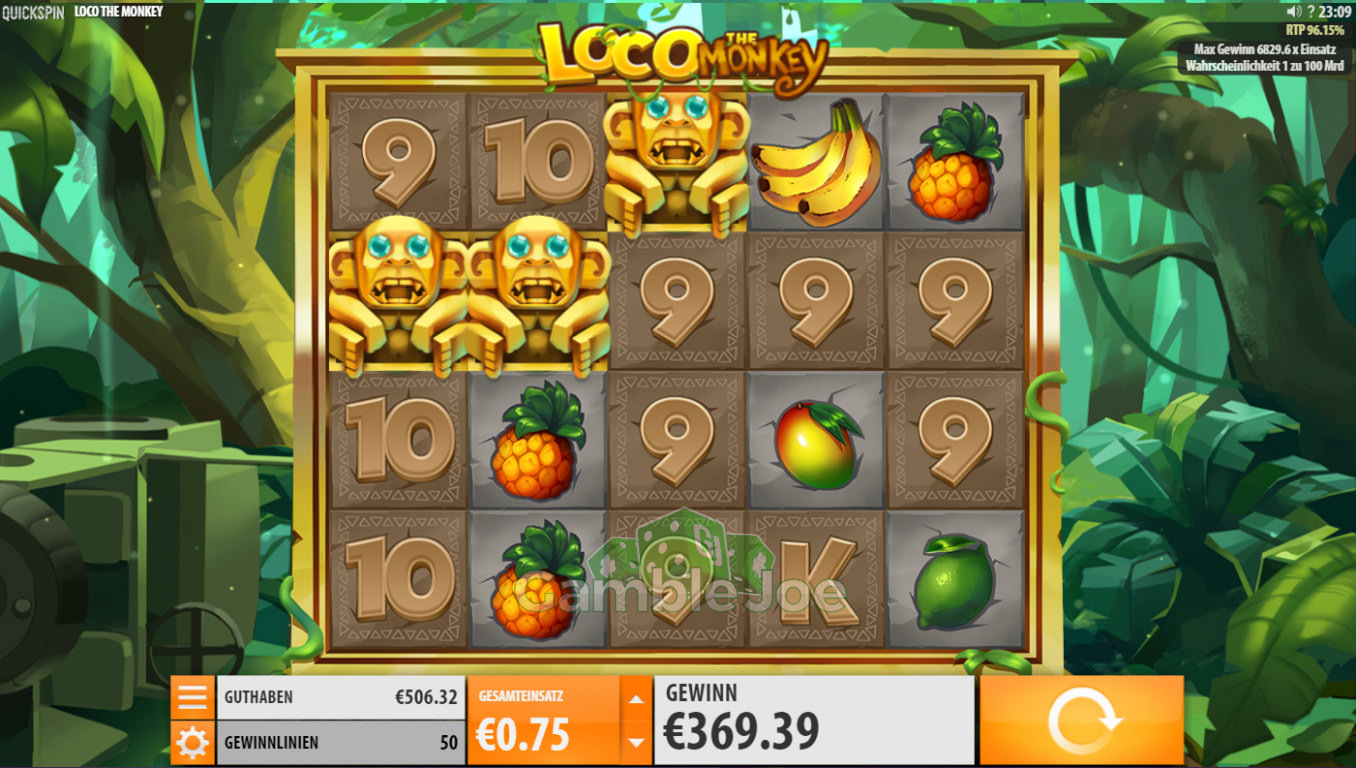The width and height of the screenshot is (1356, 768).
Task: Open the hamburger menu icon
Action: pos(192,697)
